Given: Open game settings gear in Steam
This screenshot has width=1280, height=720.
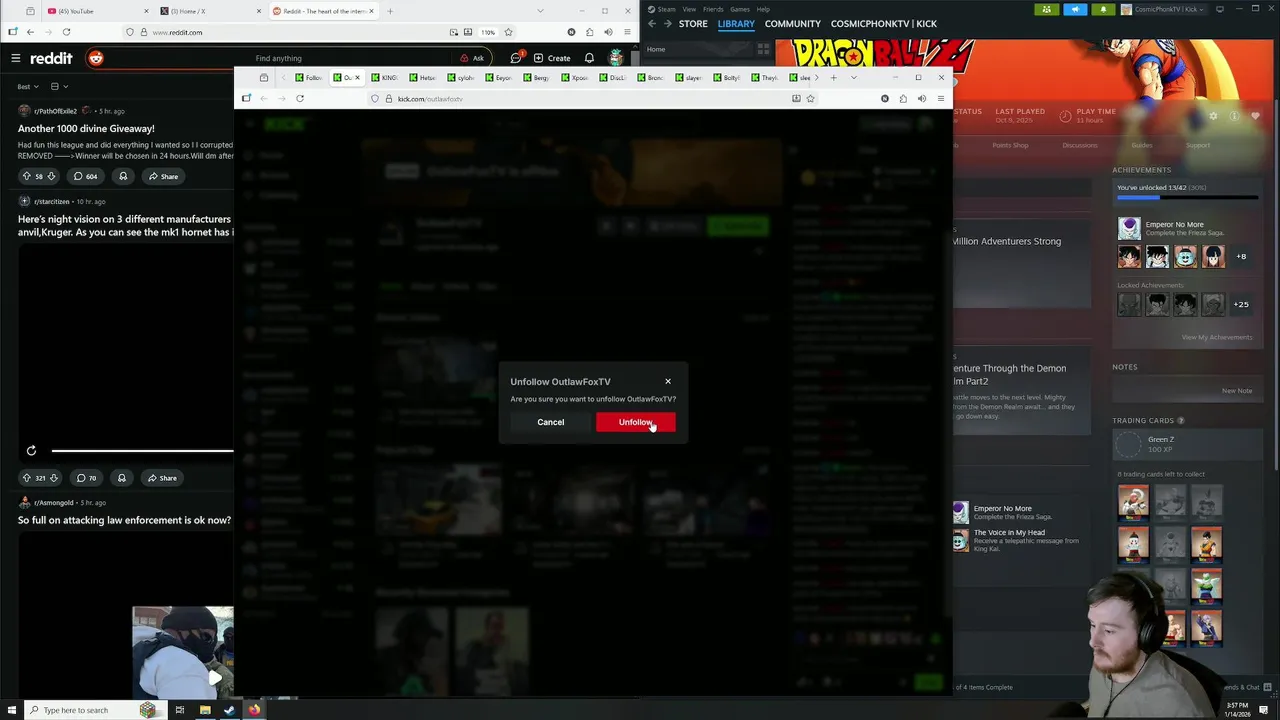Looking at the screenshot, I should pyautogui.click(x=1213, y=116).
